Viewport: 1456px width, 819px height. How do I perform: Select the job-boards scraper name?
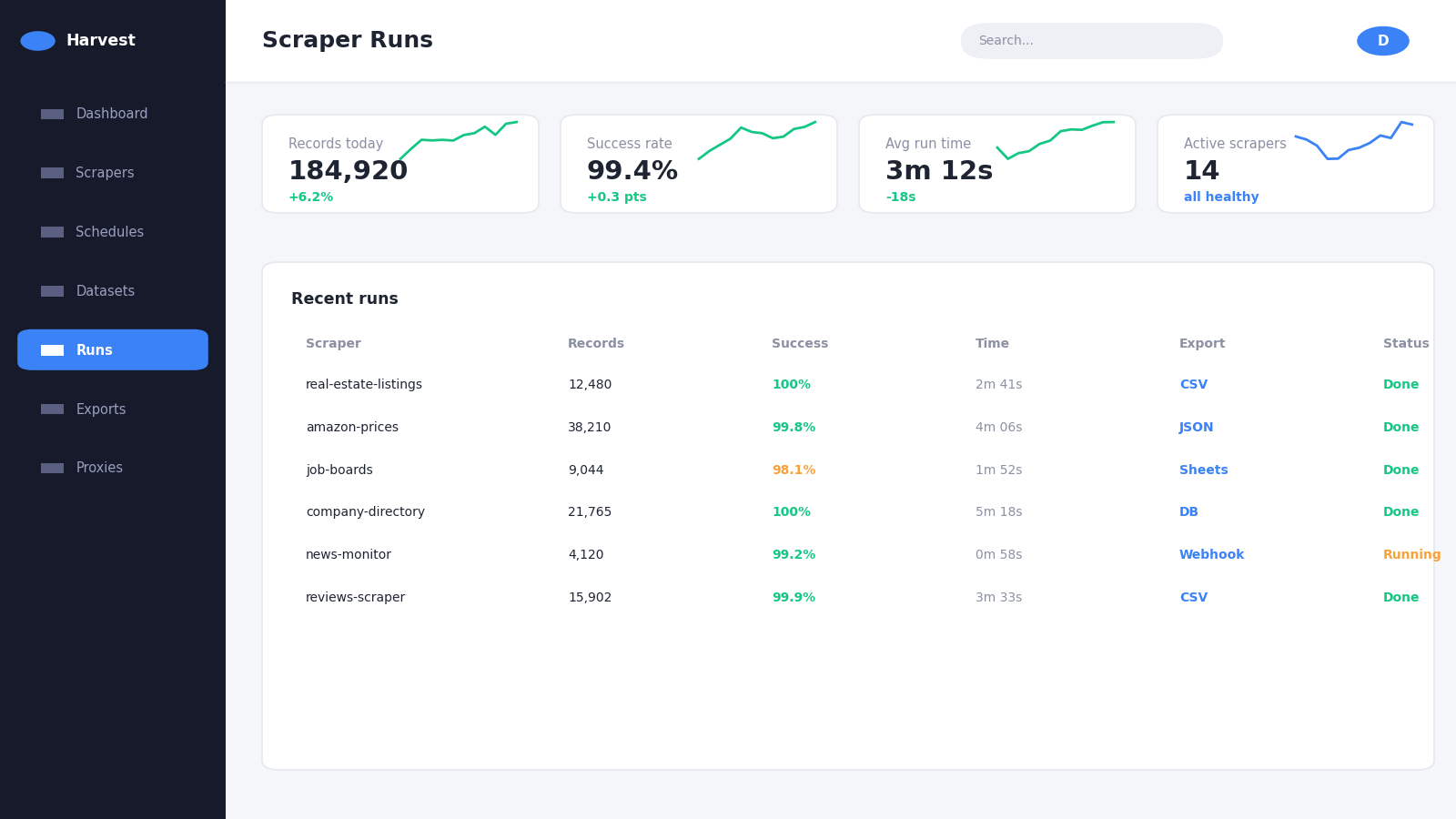pos(339,470)
